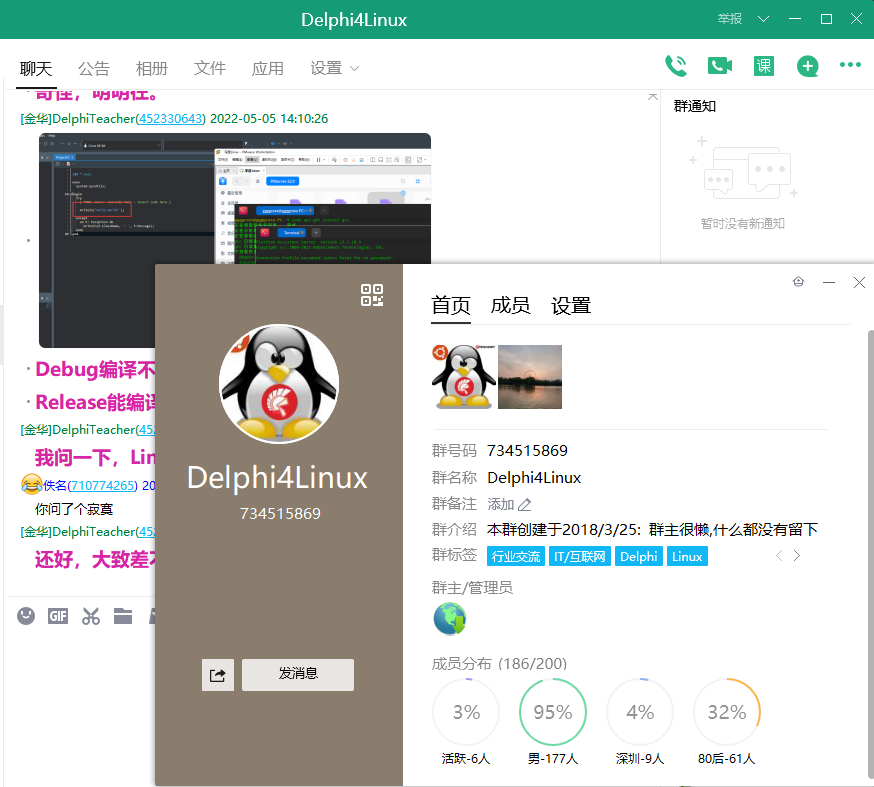
Task: Click the laughing emoji beside 佚名
Action: [31, 484]
